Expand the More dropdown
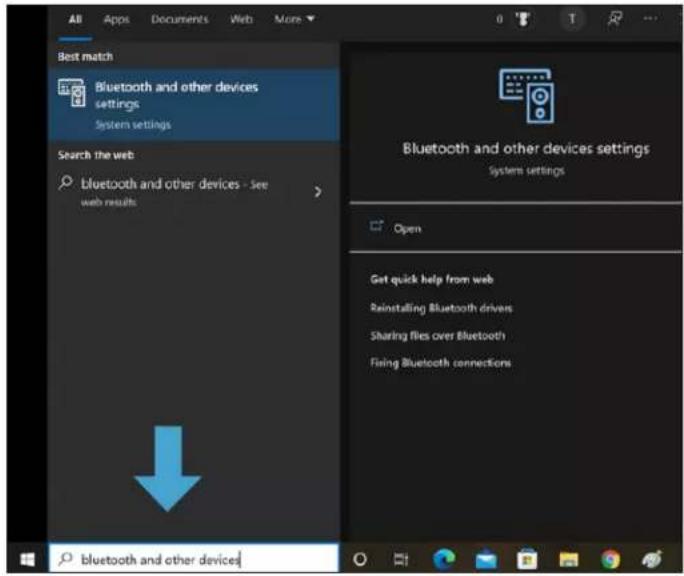Viewport: 684px width, 576px height. pos(294,19)
